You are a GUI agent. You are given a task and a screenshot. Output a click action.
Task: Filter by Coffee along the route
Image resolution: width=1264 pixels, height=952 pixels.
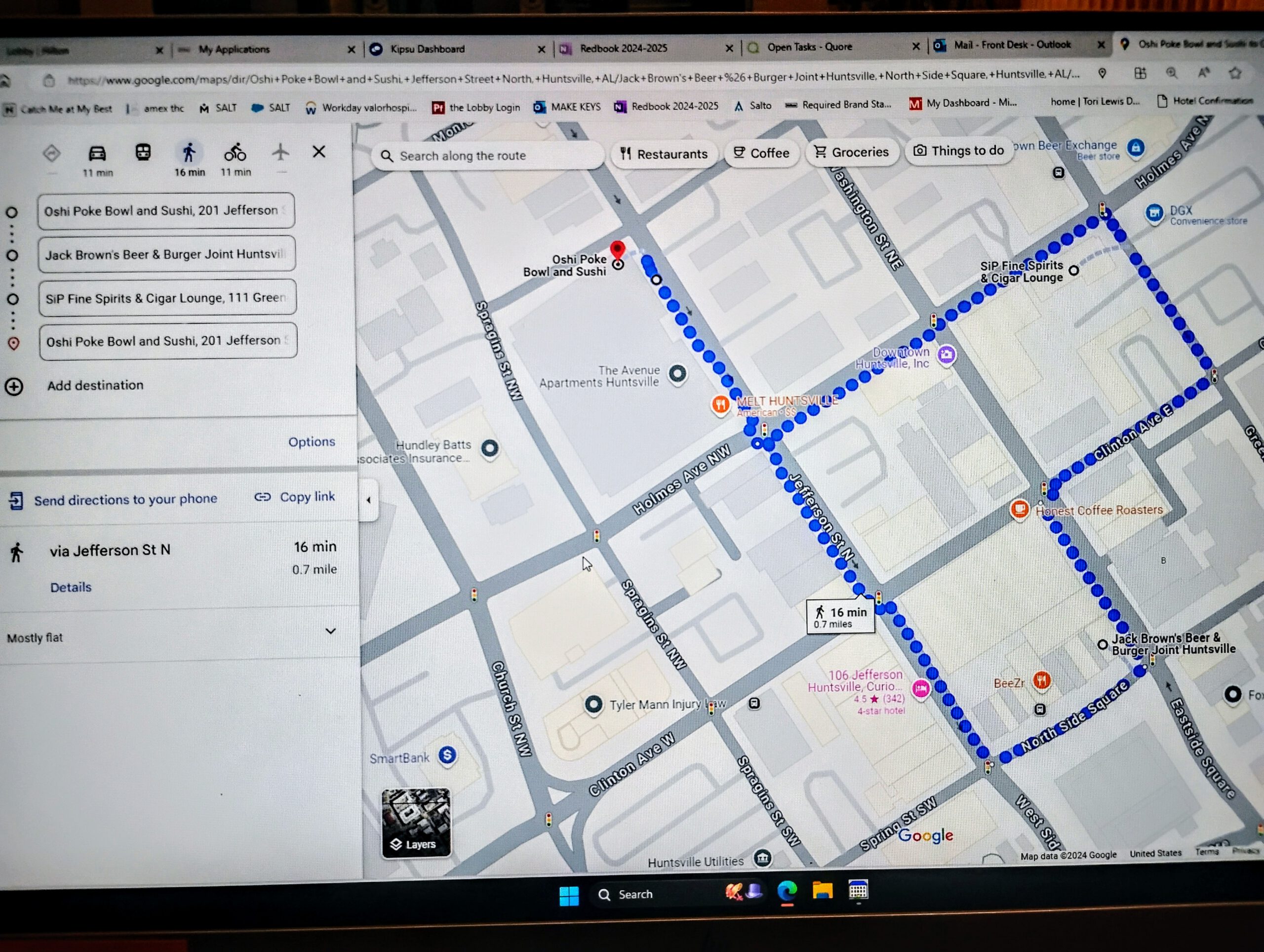pyautogui.click(x=761, y=153)
